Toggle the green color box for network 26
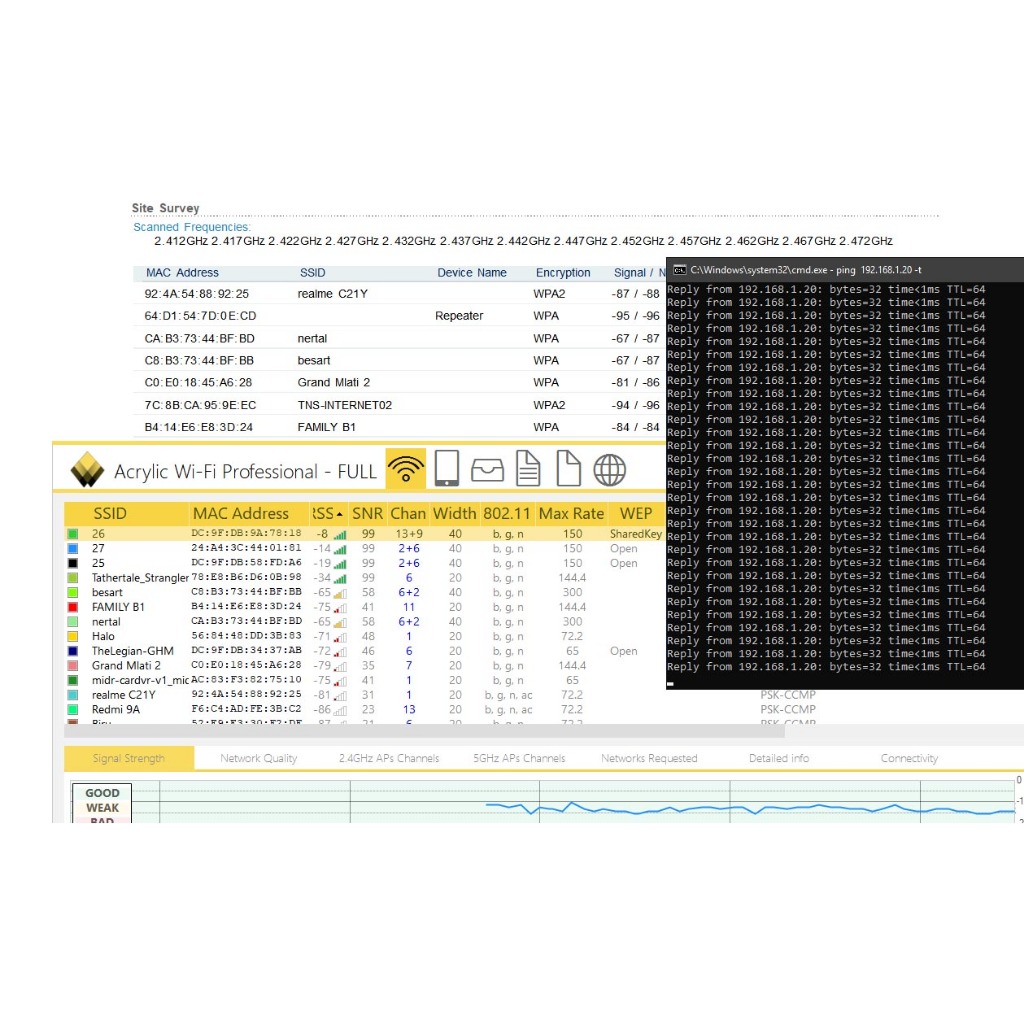Viewport: 1024px width, 1024px height. pos(72,534)
